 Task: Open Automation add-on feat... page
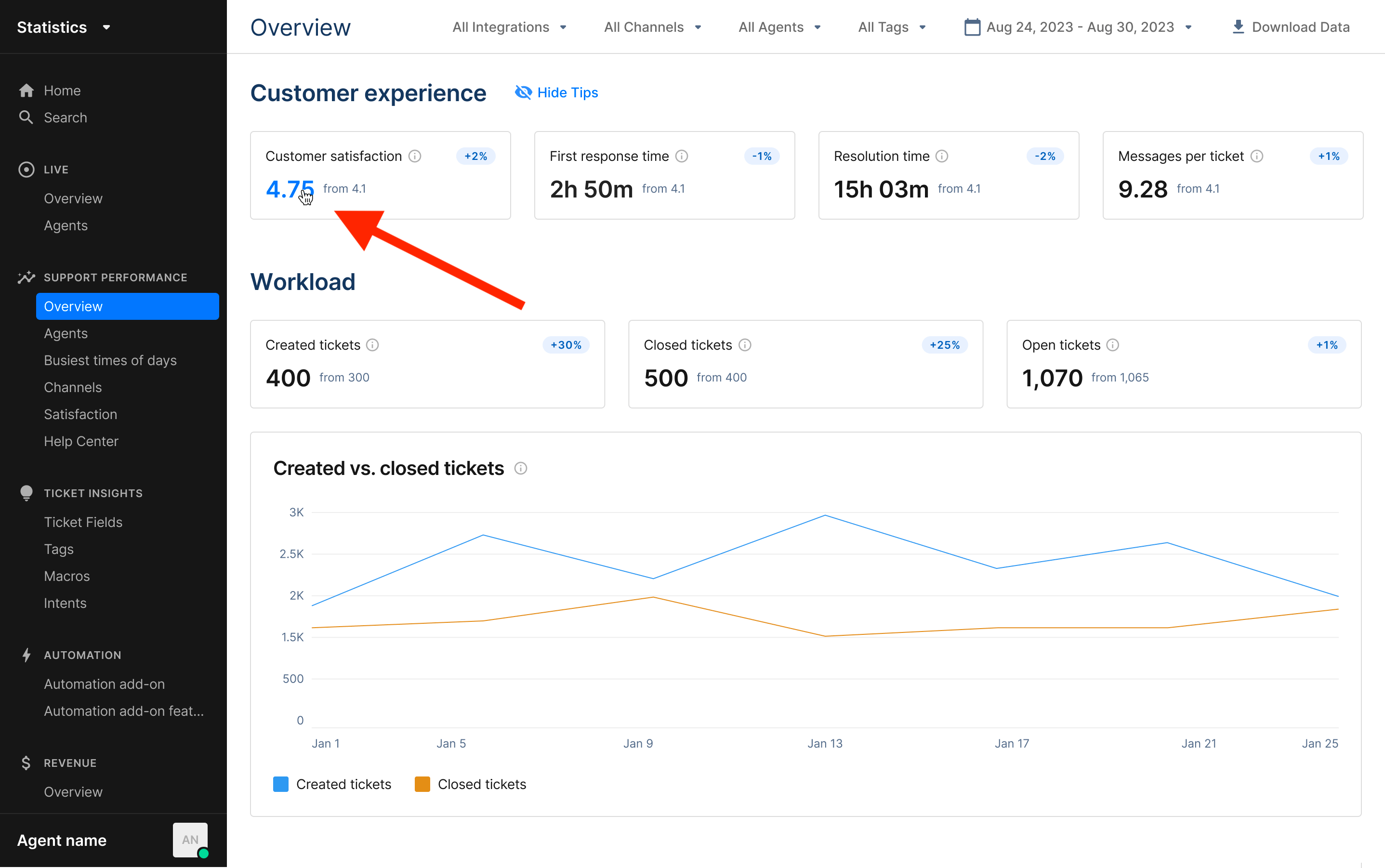(x=124, y=711)
